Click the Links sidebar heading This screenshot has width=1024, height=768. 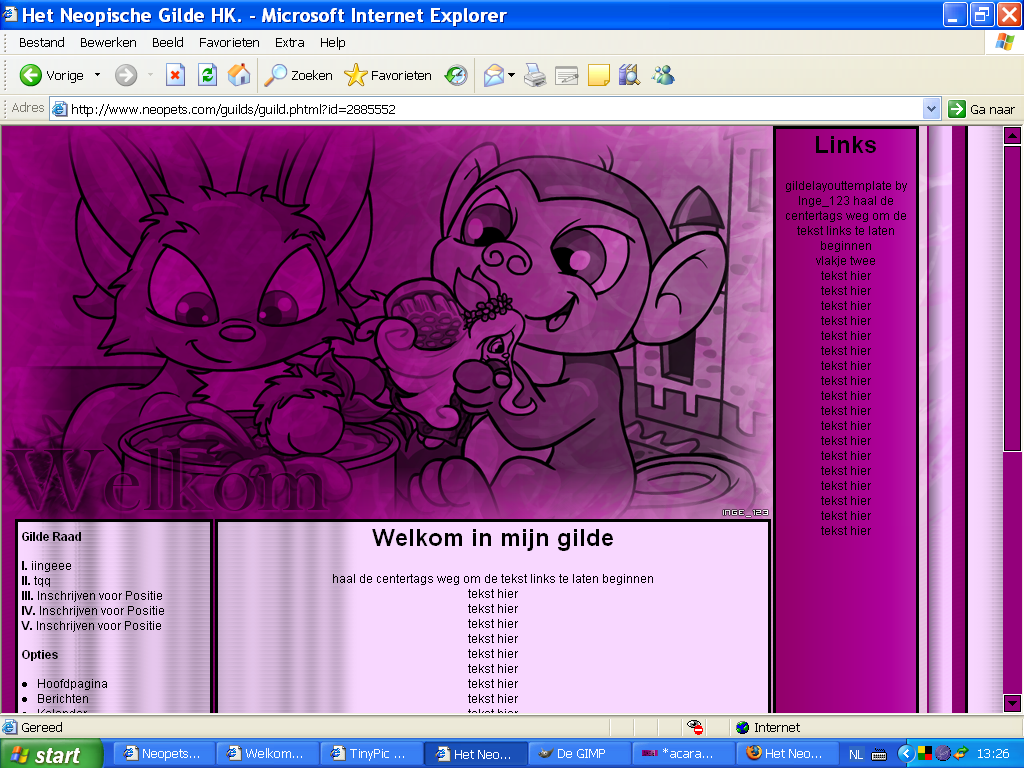coord(845,145)
